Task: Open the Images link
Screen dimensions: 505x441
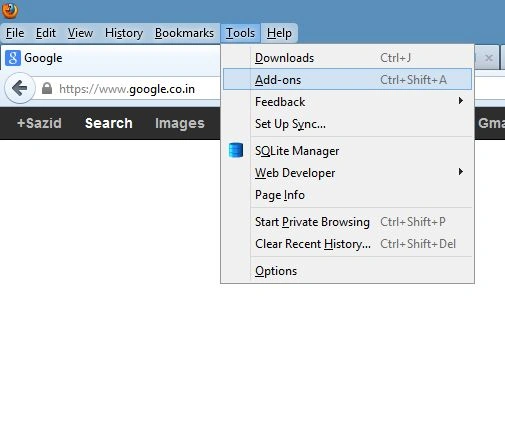Action: [x=180, y=123]
